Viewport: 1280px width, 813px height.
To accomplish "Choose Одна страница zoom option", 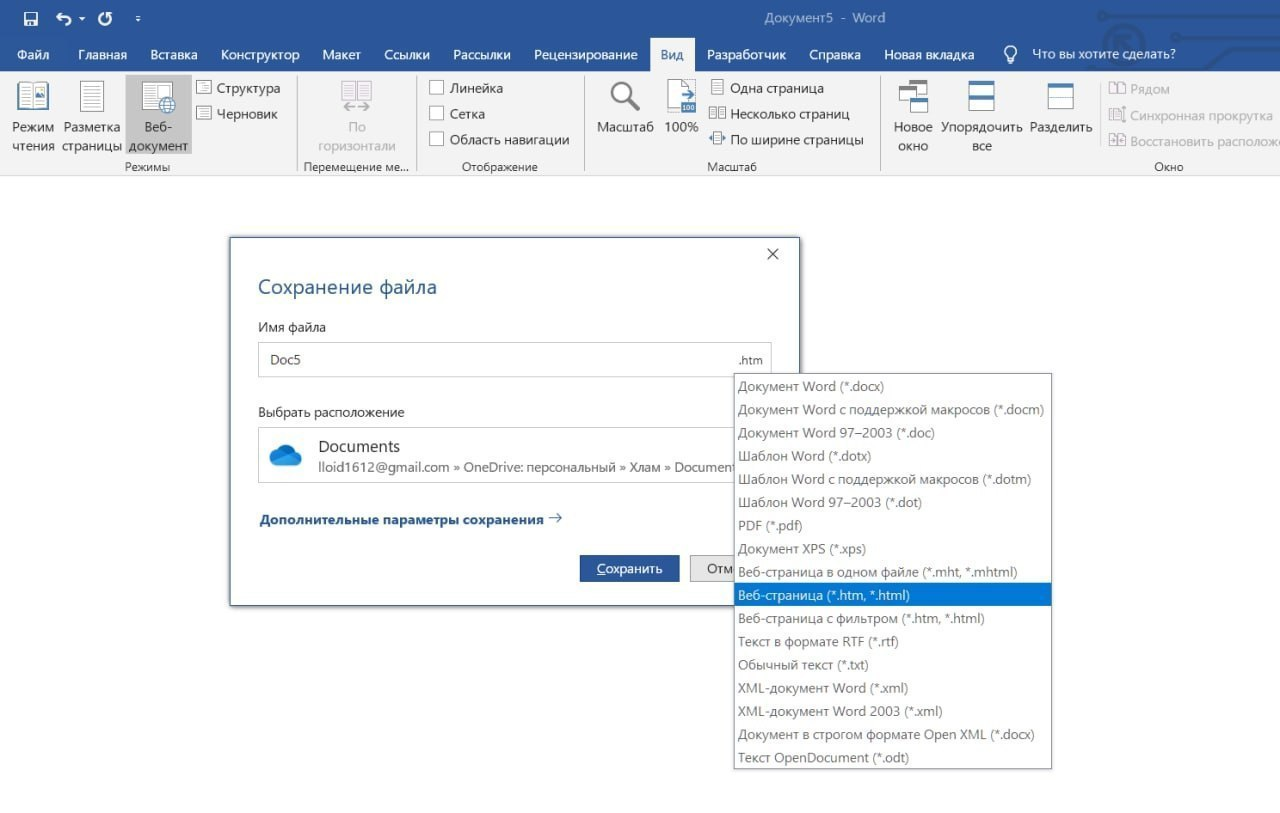I will tap(767, 88).
